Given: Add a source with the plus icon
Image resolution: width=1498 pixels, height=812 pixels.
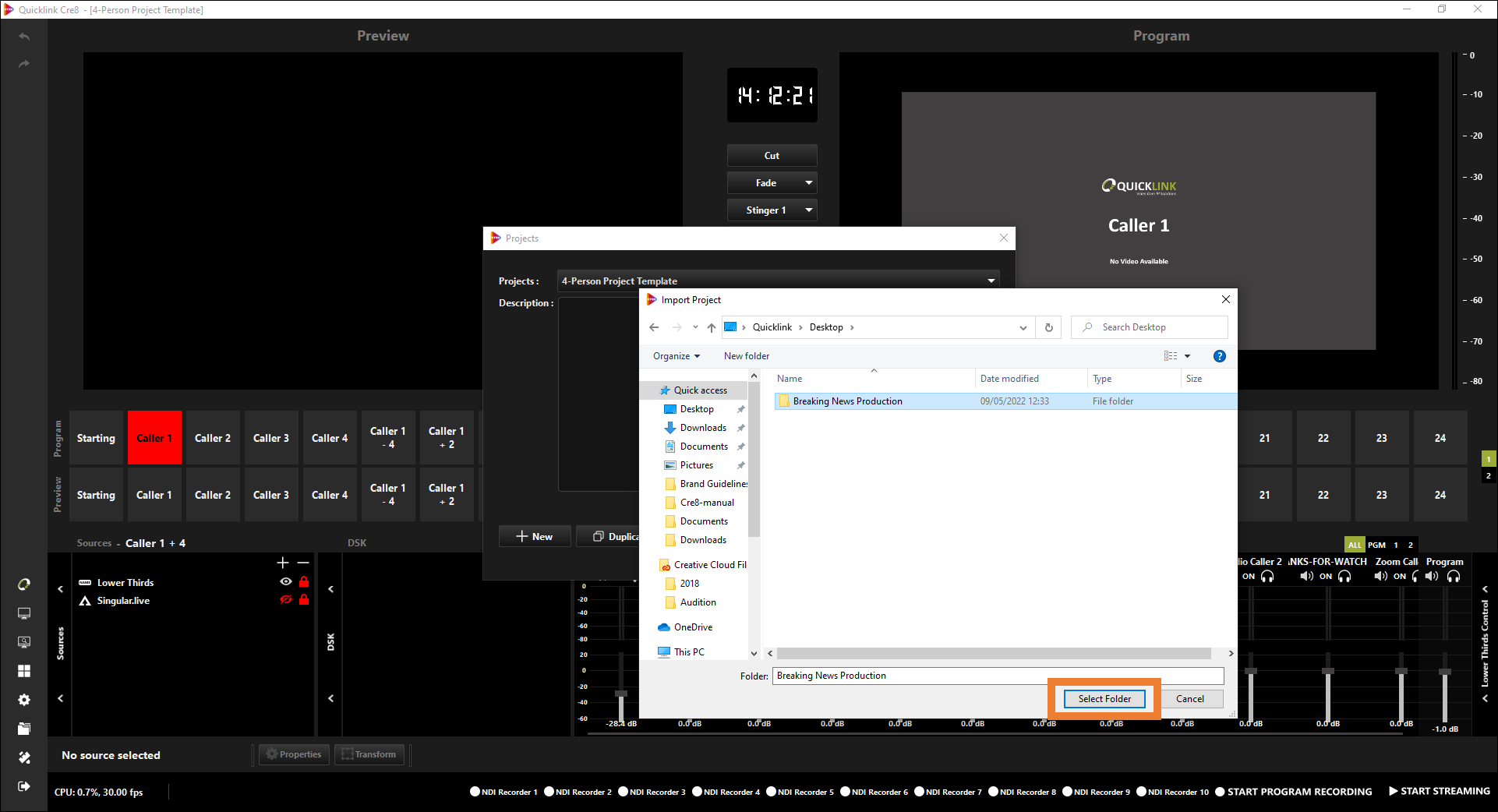Looking at the screenshot, I should click(283, 563).
